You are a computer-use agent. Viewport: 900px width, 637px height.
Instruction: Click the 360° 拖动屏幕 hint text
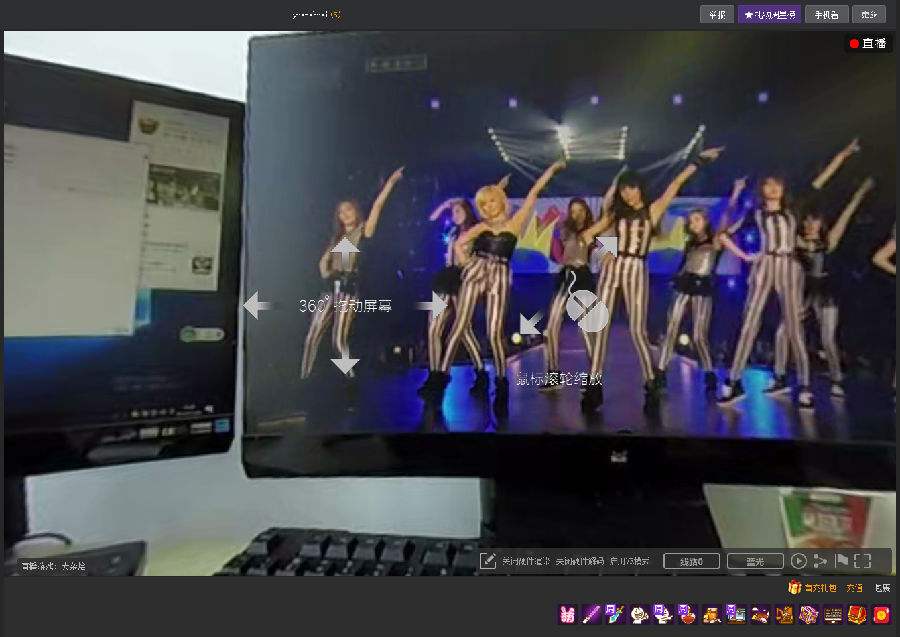(x=345, y=305)
